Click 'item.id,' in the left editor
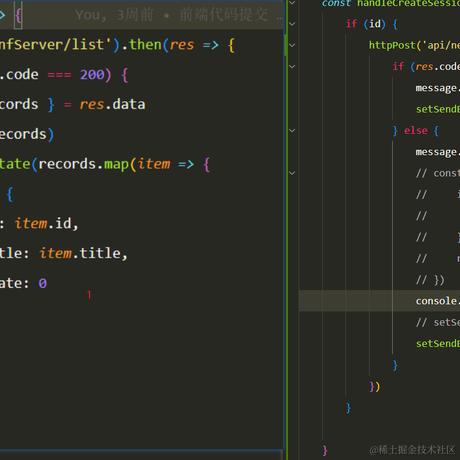 coord(47,224)
